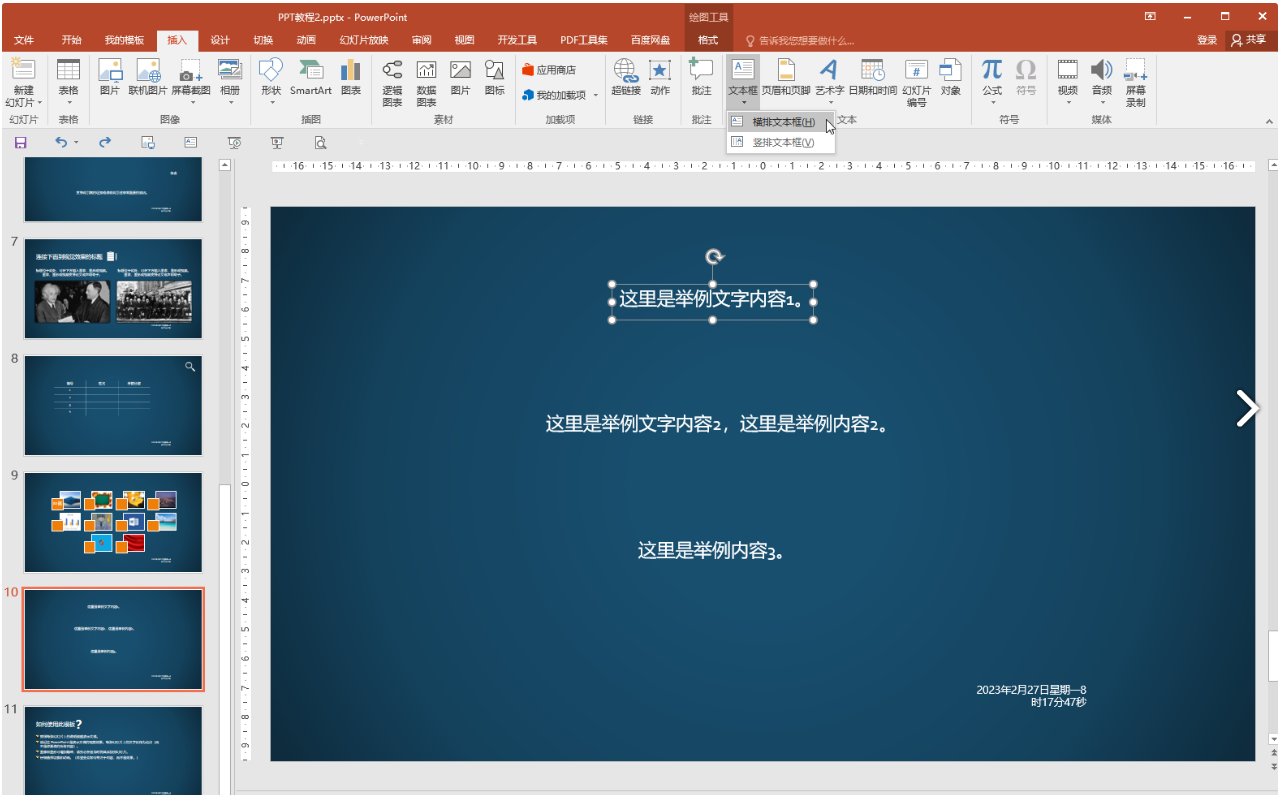Start 屏幕录制 screen recording
Screen dimensions: 1281x795
[1135, 82]
